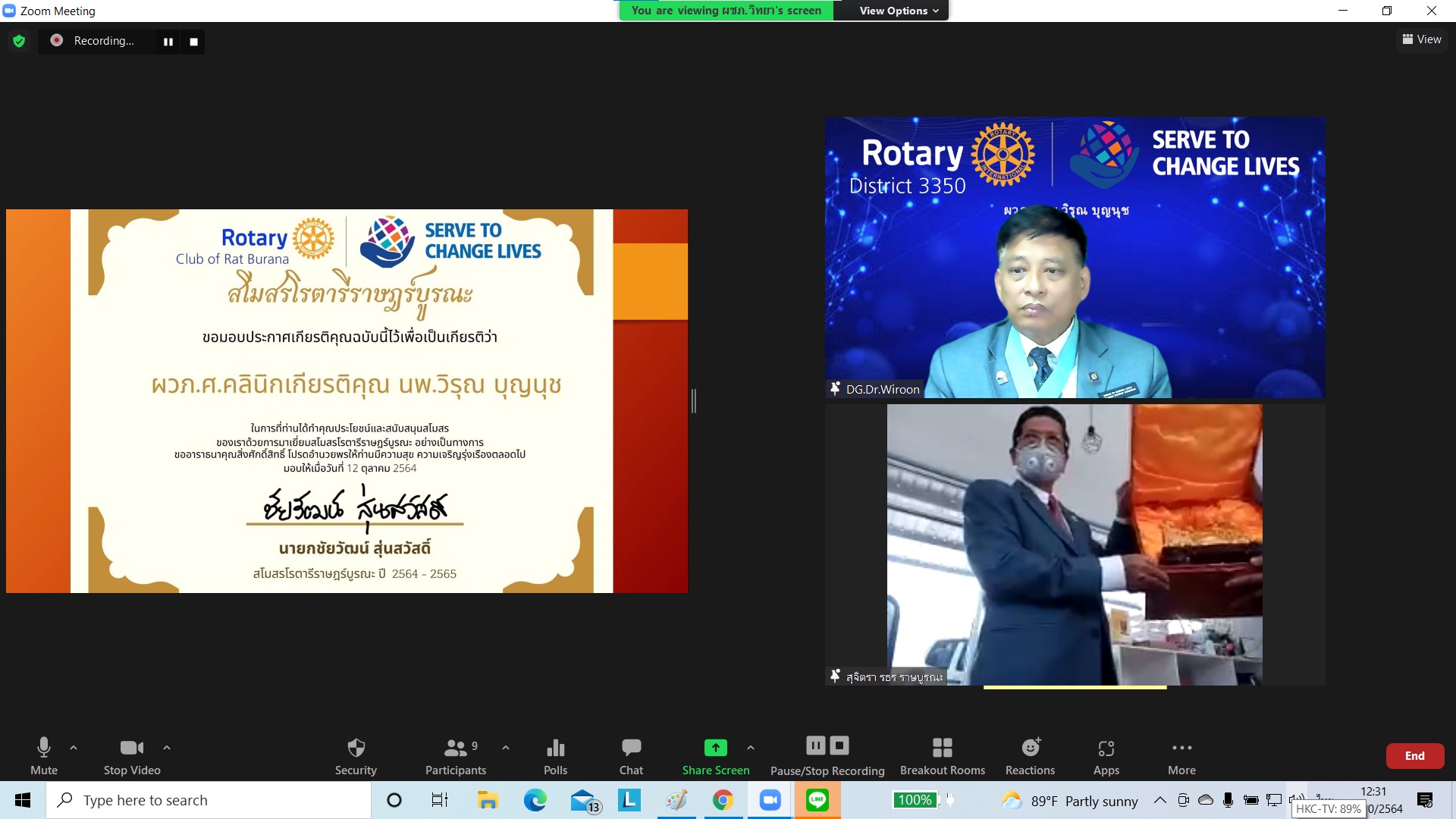1456x819 pixels.
Task: Open Google Chrome from taskbar
Action: click(723, 800)
